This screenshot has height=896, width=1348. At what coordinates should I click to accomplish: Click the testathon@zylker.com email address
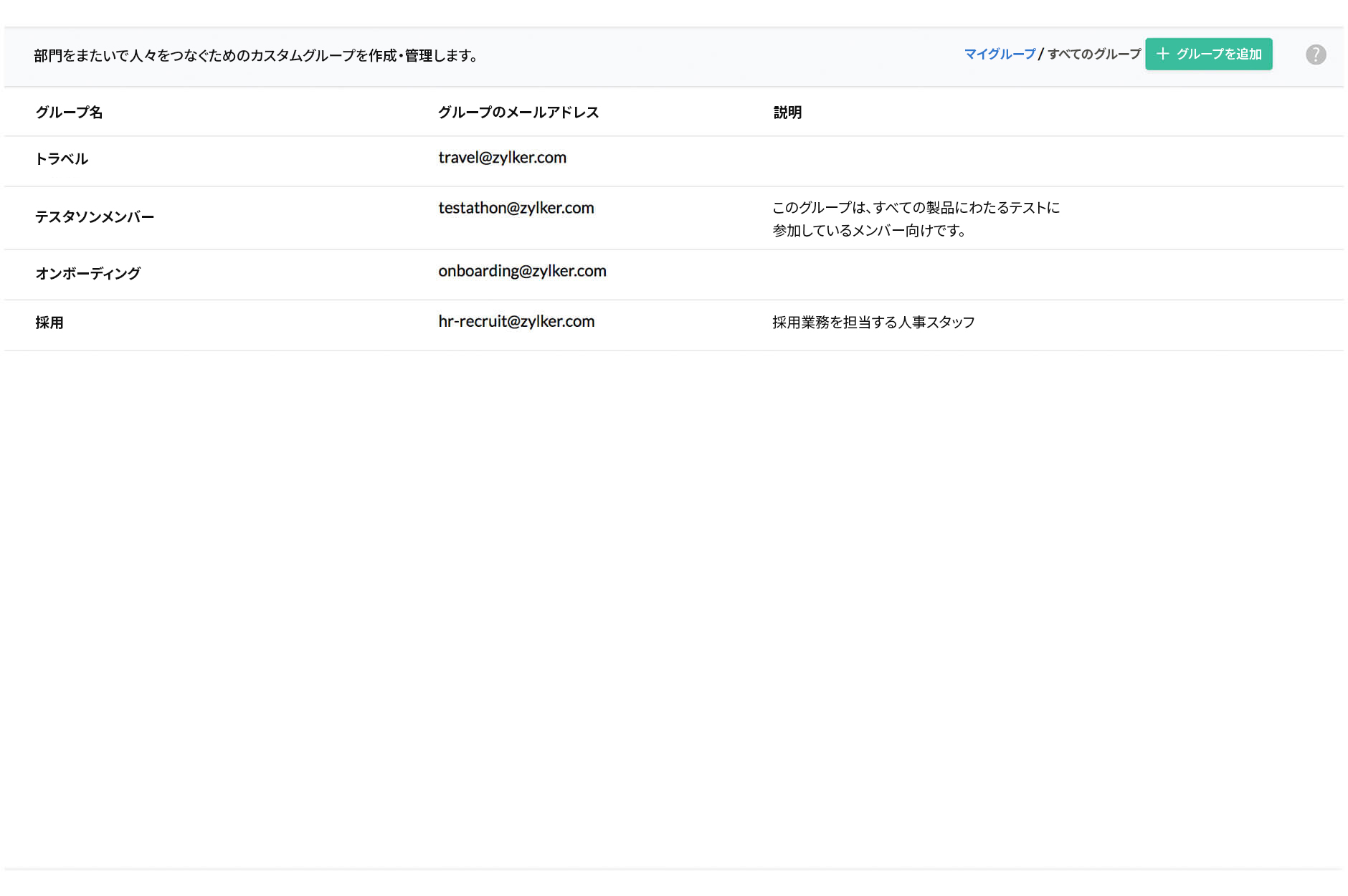tap(516, 208)
